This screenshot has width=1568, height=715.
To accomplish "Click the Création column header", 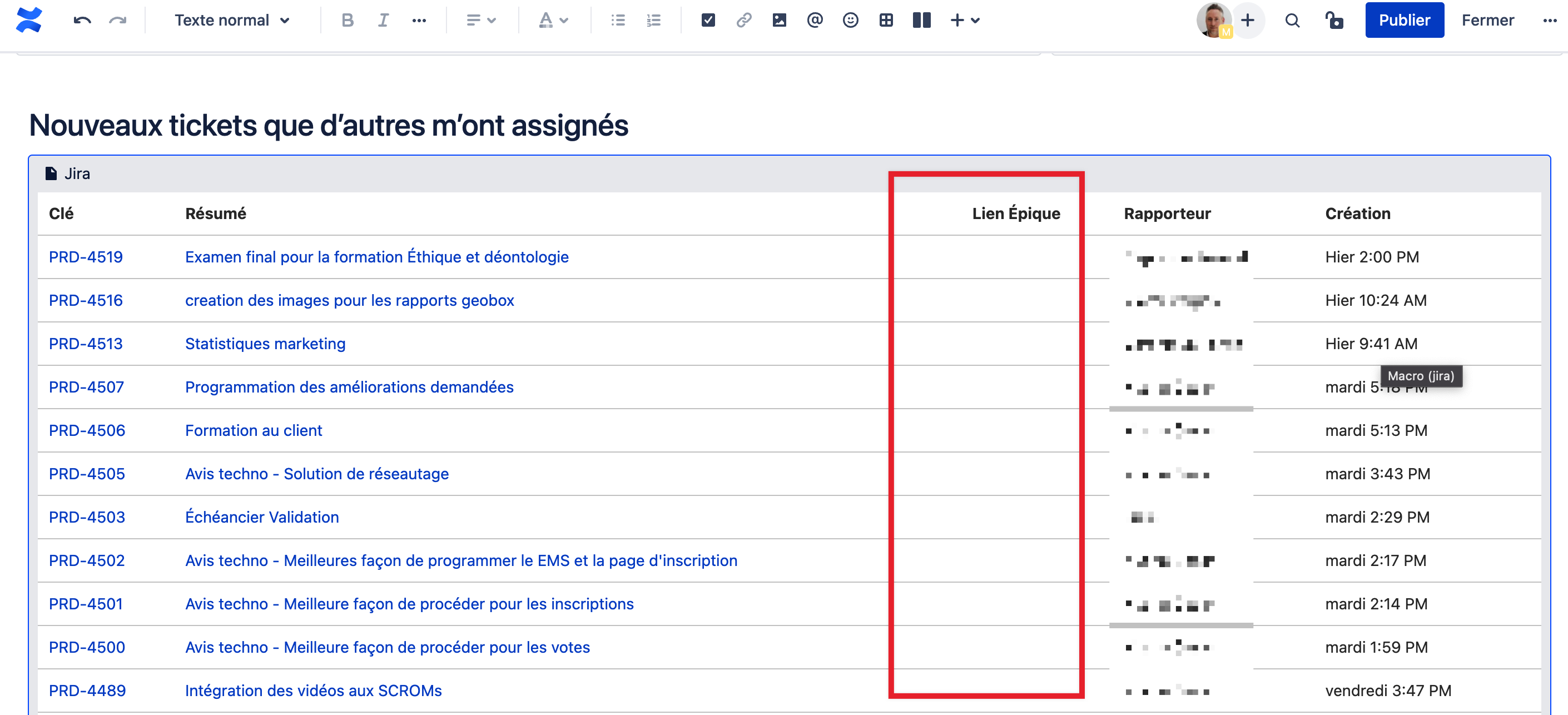I will point(1357,213).
